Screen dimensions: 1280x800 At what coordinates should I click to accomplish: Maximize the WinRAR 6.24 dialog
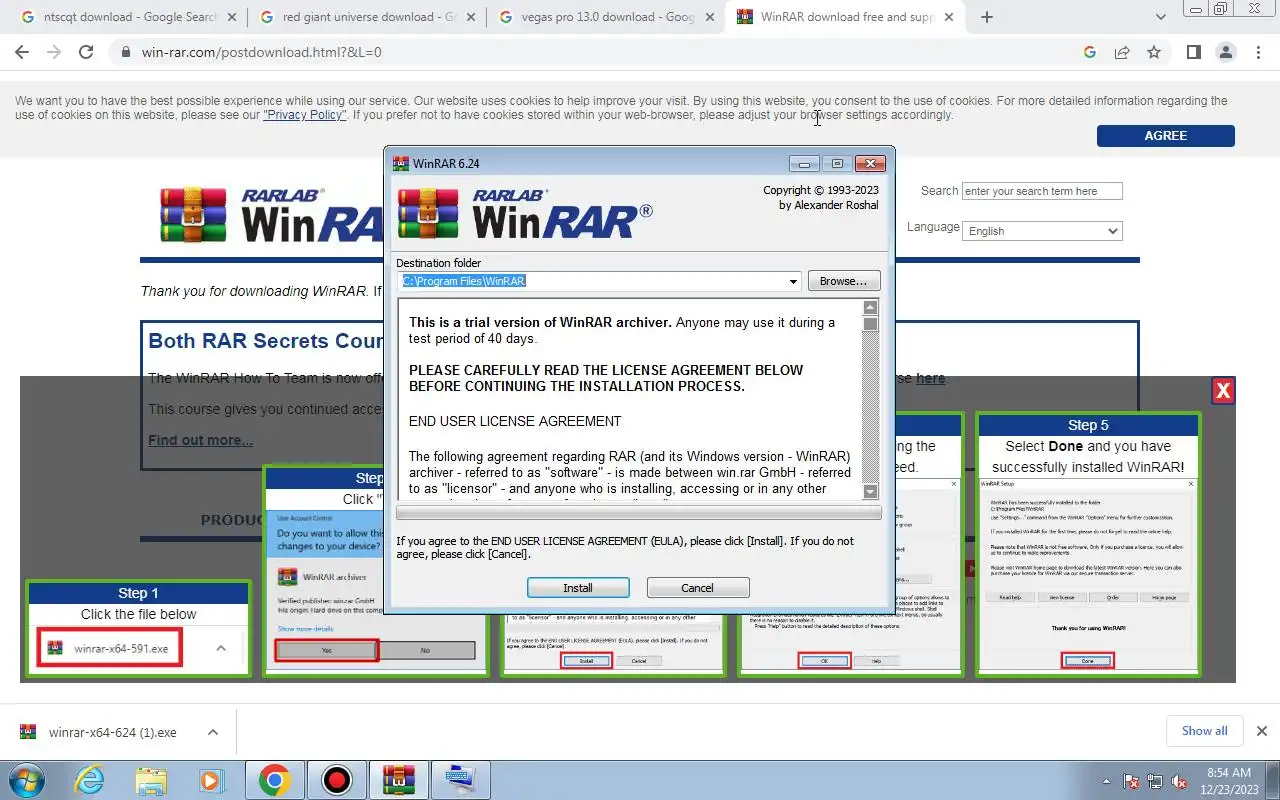837,164
